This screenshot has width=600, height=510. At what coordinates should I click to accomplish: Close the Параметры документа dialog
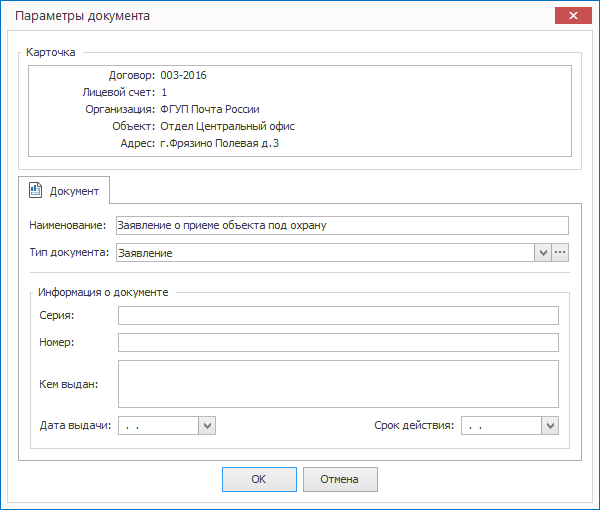point(573,16)
